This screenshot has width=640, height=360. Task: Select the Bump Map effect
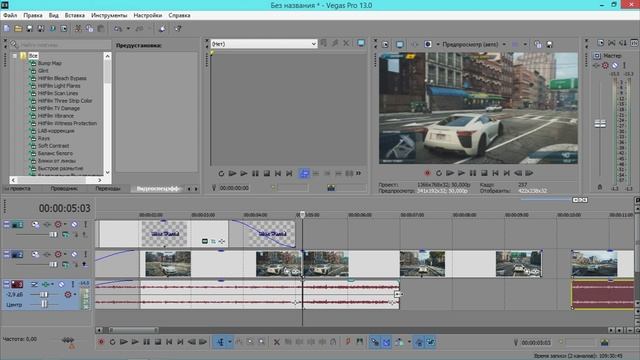tap(50, 63)
